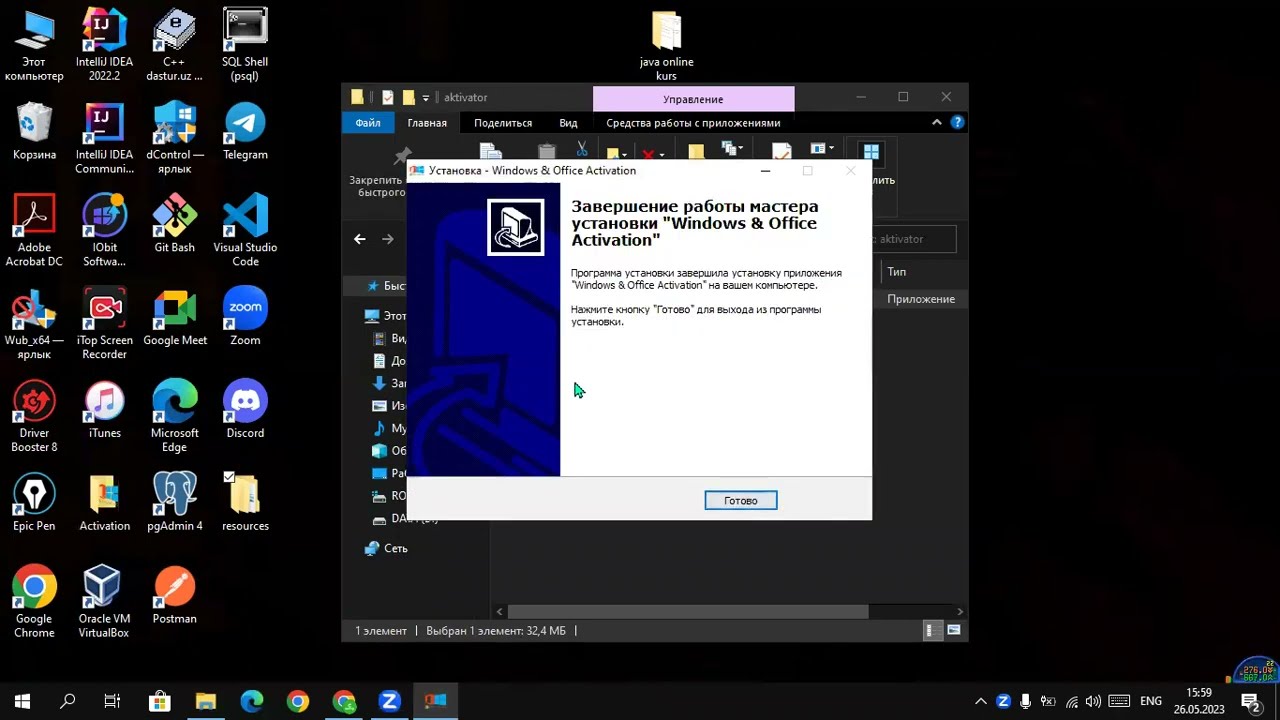Open Средства работы с приложениями tab
This screenshot has width=1280, height=720.
pos(693,123)
